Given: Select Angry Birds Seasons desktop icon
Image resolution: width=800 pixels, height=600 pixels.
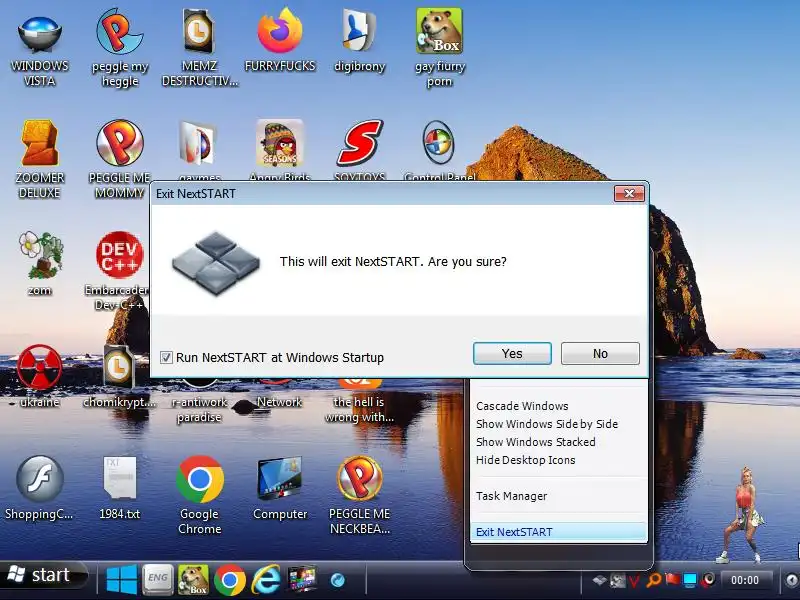Looking at the screenshot, I should [280, 151].
